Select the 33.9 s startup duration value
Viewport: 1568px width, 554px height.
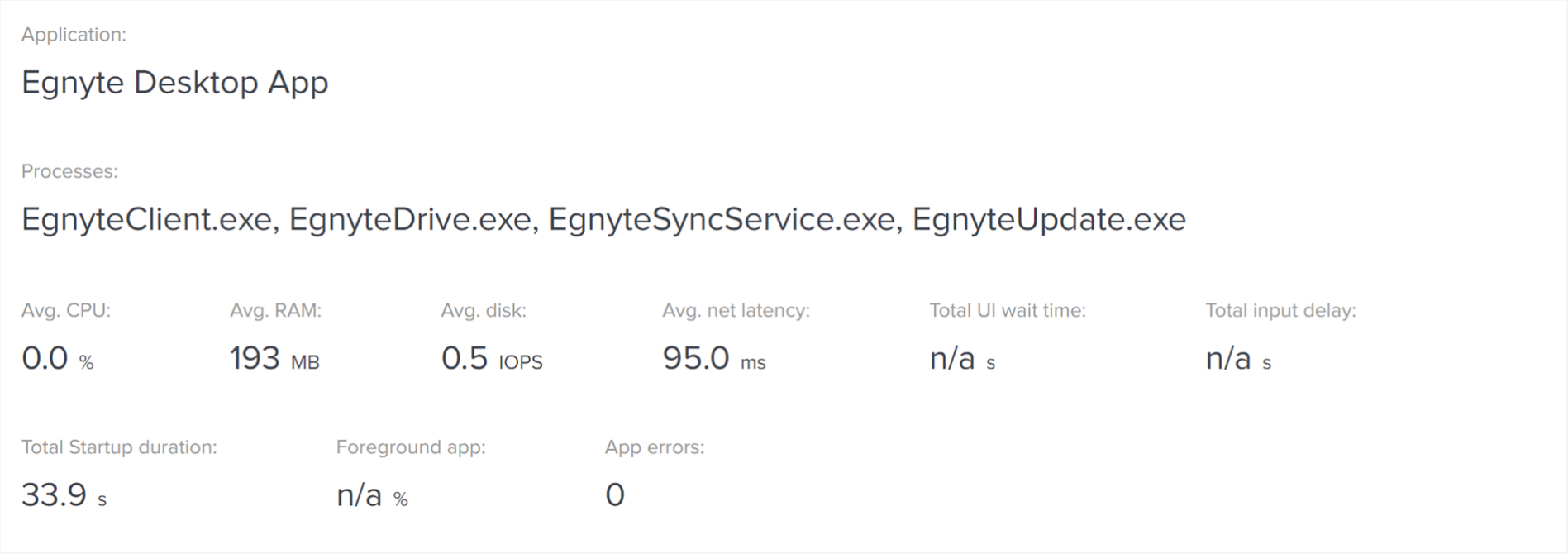point(64,495)
